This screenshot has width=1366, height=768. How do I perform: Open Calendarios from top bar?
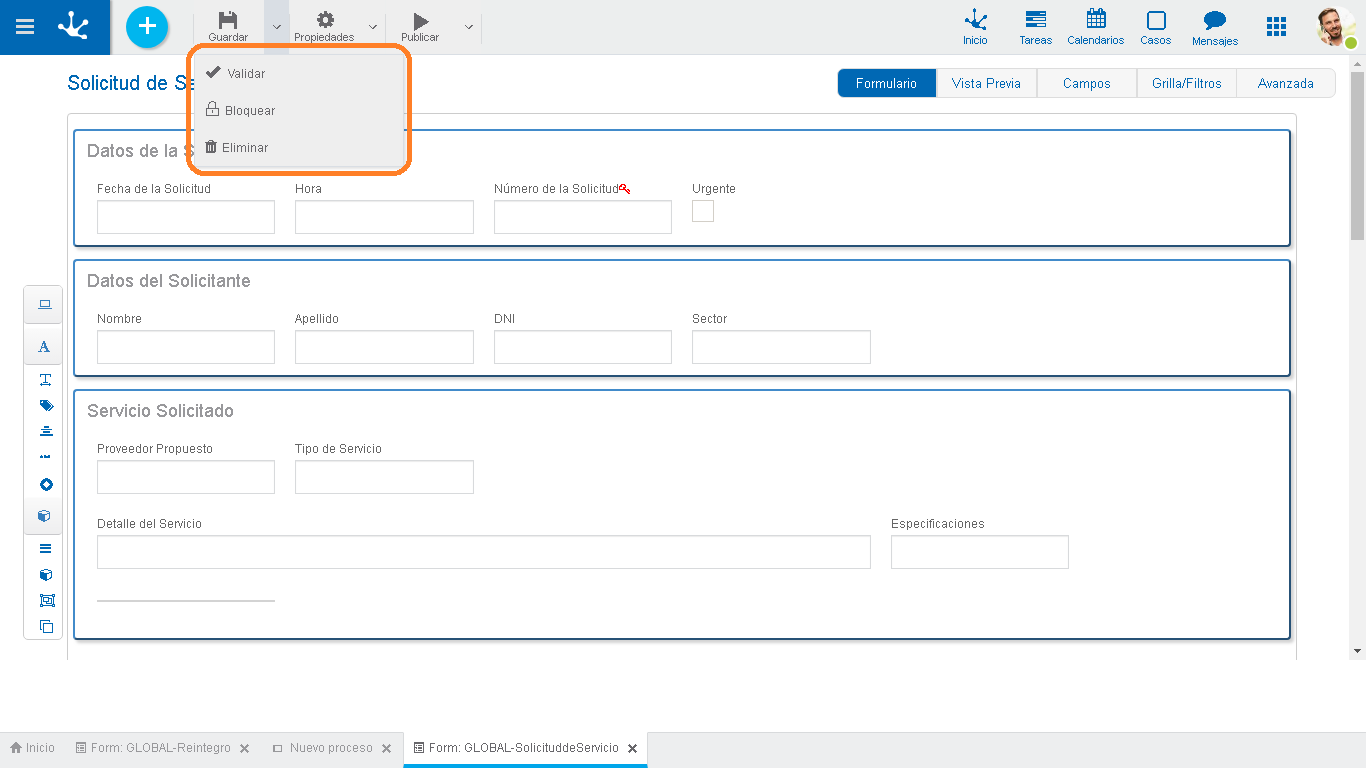(x=1095, y=27)
